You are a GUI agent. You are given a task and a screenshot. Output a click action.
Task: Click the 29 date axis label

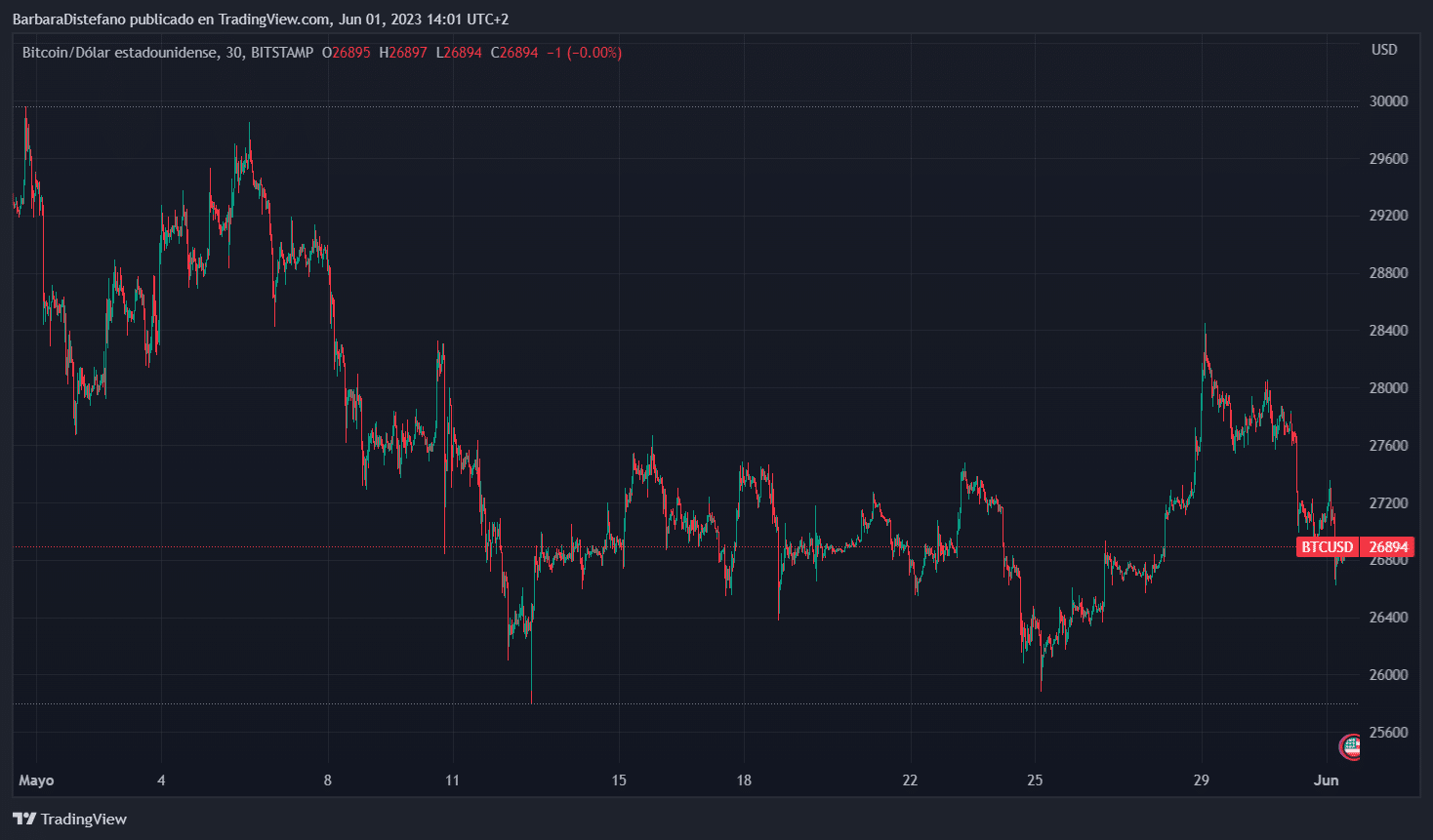click(1201, 780)
